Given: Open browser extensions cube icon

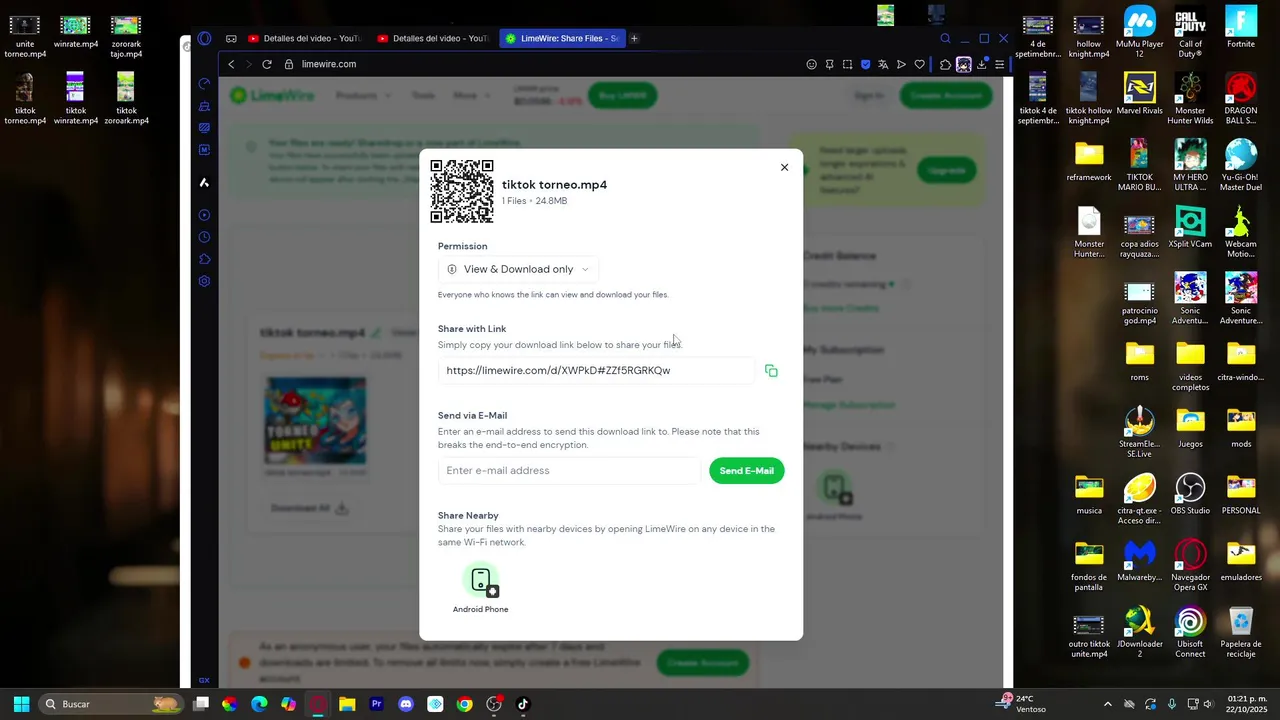Looking at the screenshot, I should 945,64.
